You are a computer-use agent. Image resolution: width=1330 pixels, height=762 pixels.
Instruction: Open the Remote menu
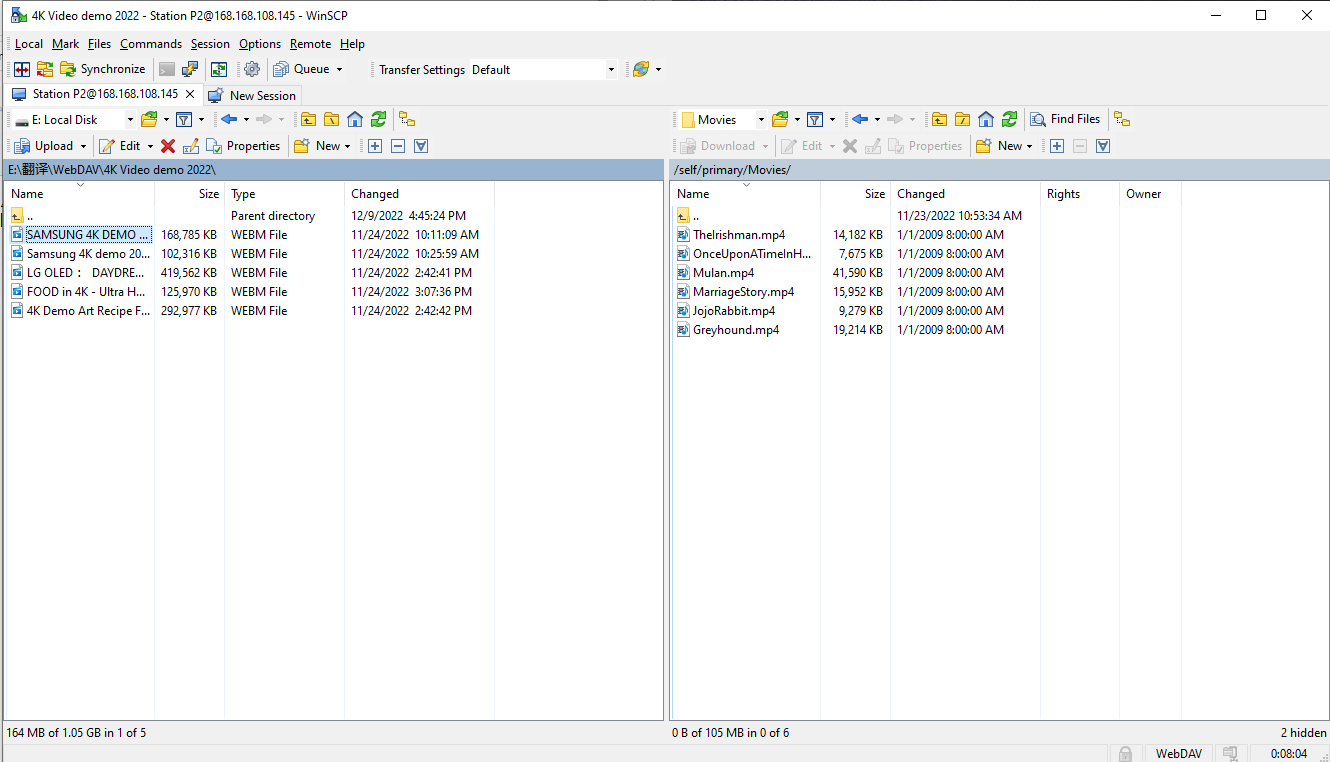(x=311, y=44)
